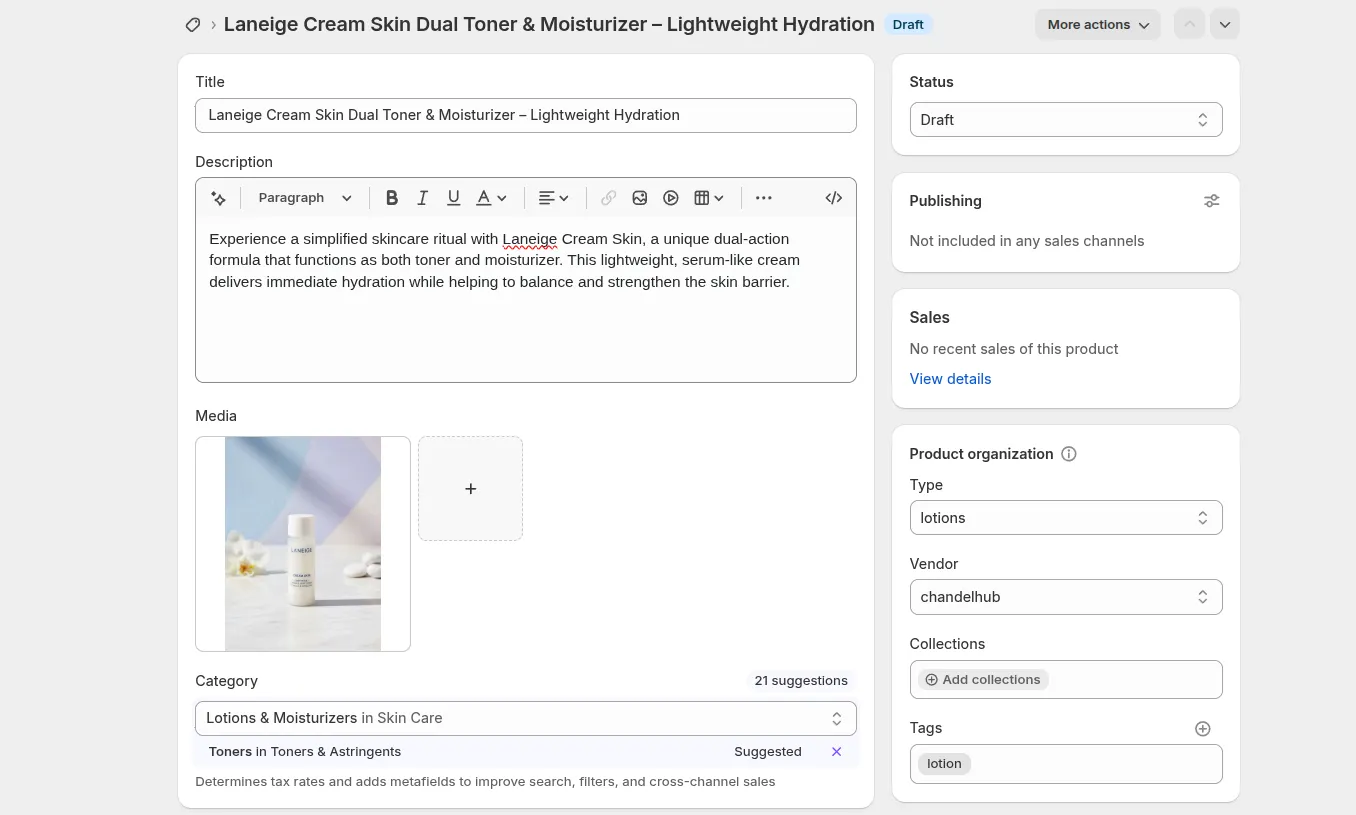Open Publishing channel settings icon
Viewport: 1356px width, 815px height.
point(1212,201)
